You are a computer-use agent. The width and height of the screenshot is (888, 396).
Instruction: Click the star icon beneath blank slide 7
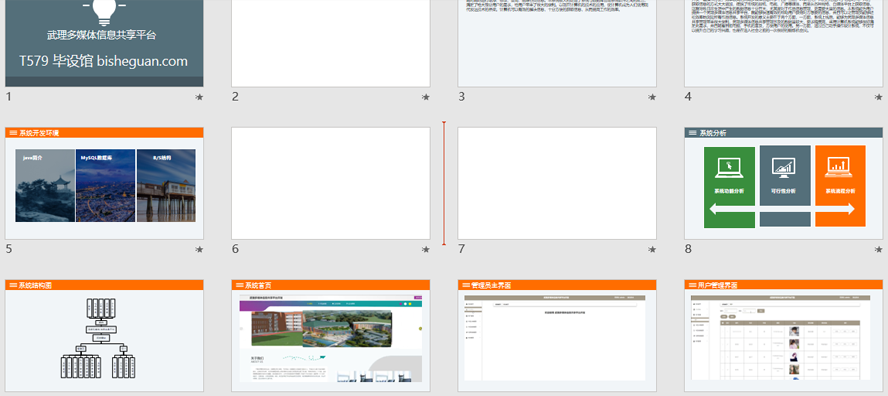click(652, 249)
